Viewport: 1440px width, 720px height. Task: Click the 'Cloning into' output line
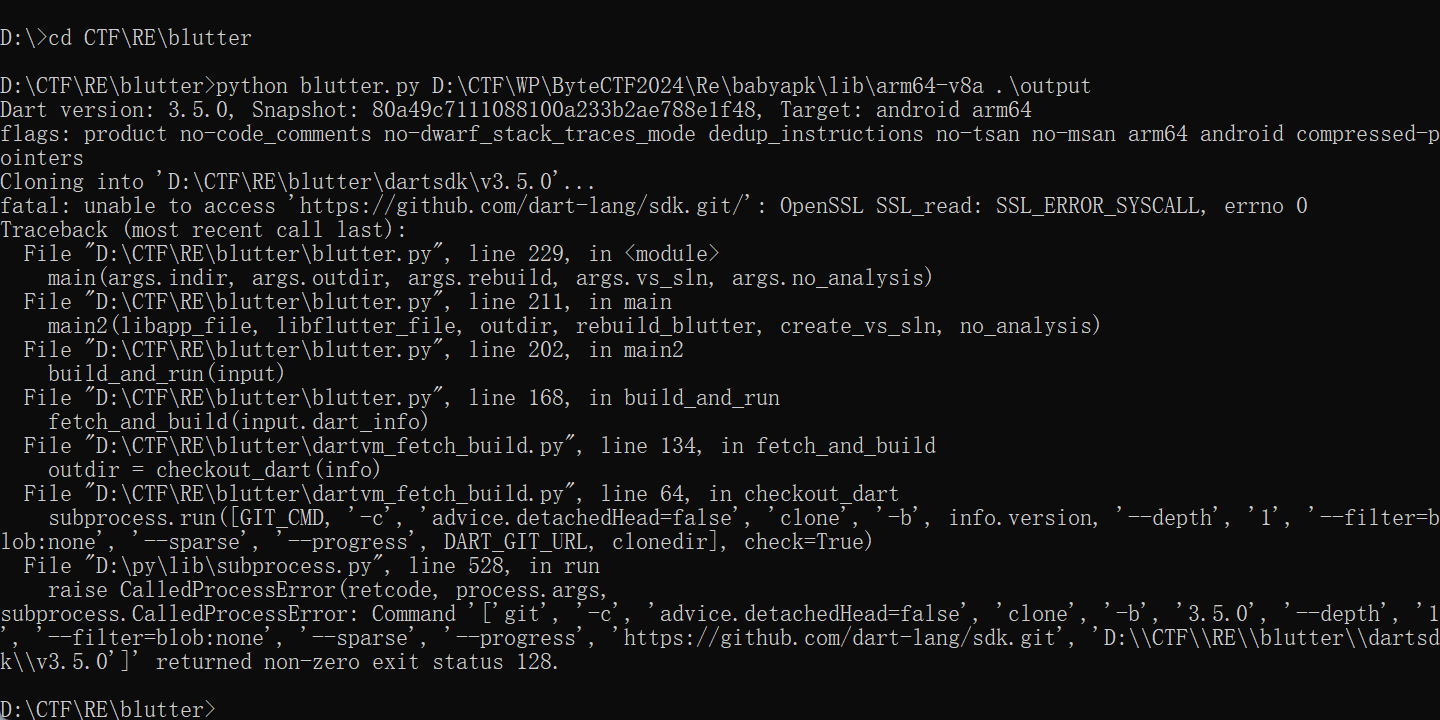[298, 182]
